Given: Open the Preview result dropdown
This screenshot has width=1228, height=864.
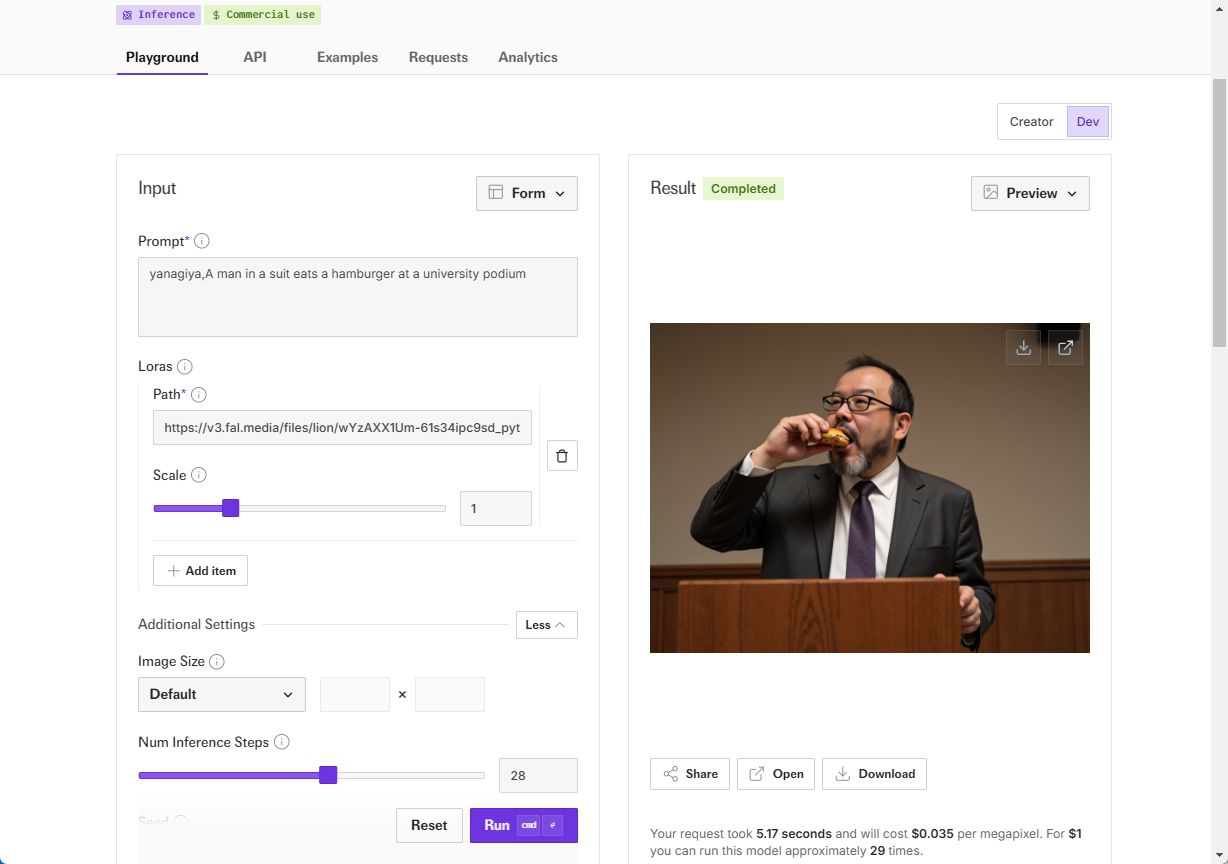Looking at the screenshot, I should click(1030, 193).
